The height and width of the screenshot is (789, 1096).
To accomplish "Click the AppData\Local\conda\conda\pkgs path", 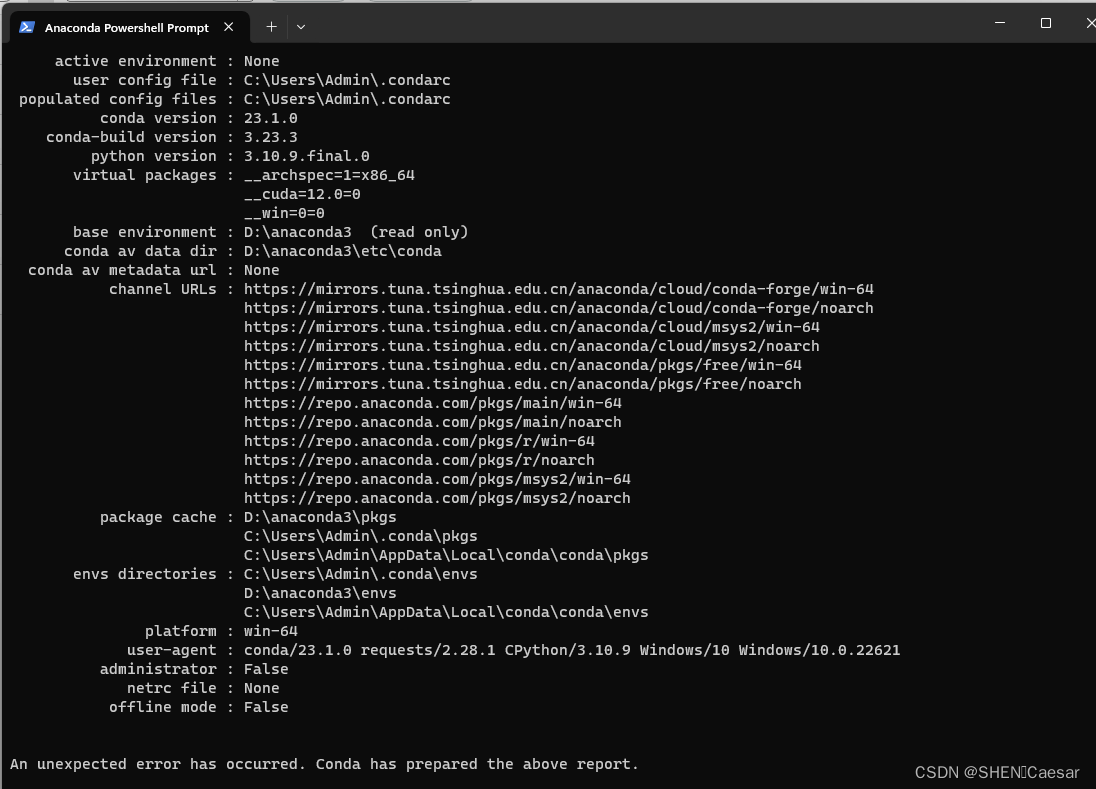I will (446, 555).
